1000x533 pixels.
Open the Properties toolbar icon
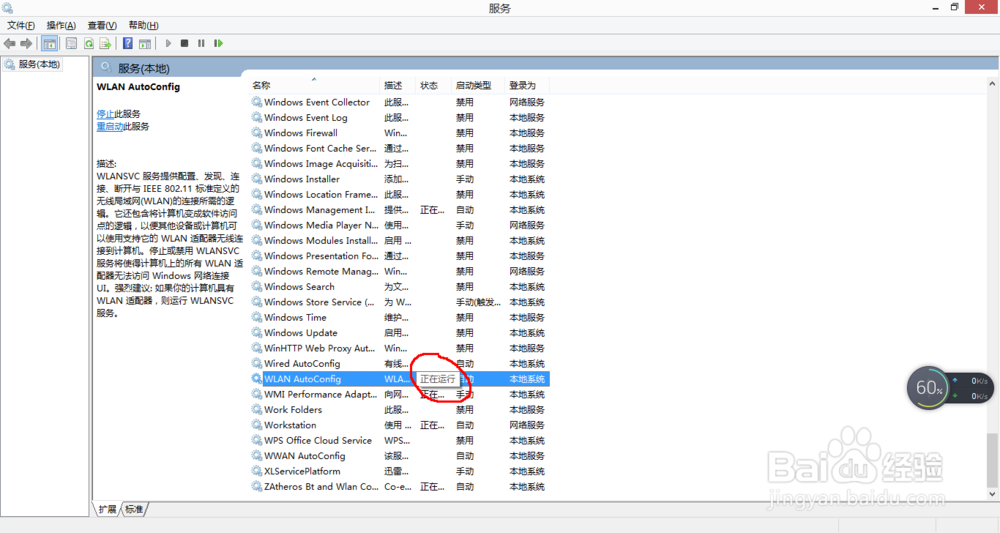(71, 43)
